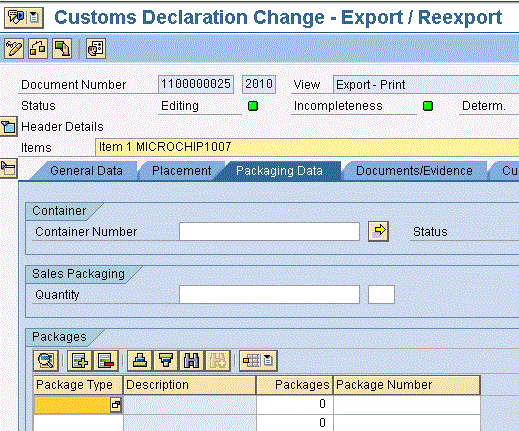Click the Container Number input field

[269, 231]
